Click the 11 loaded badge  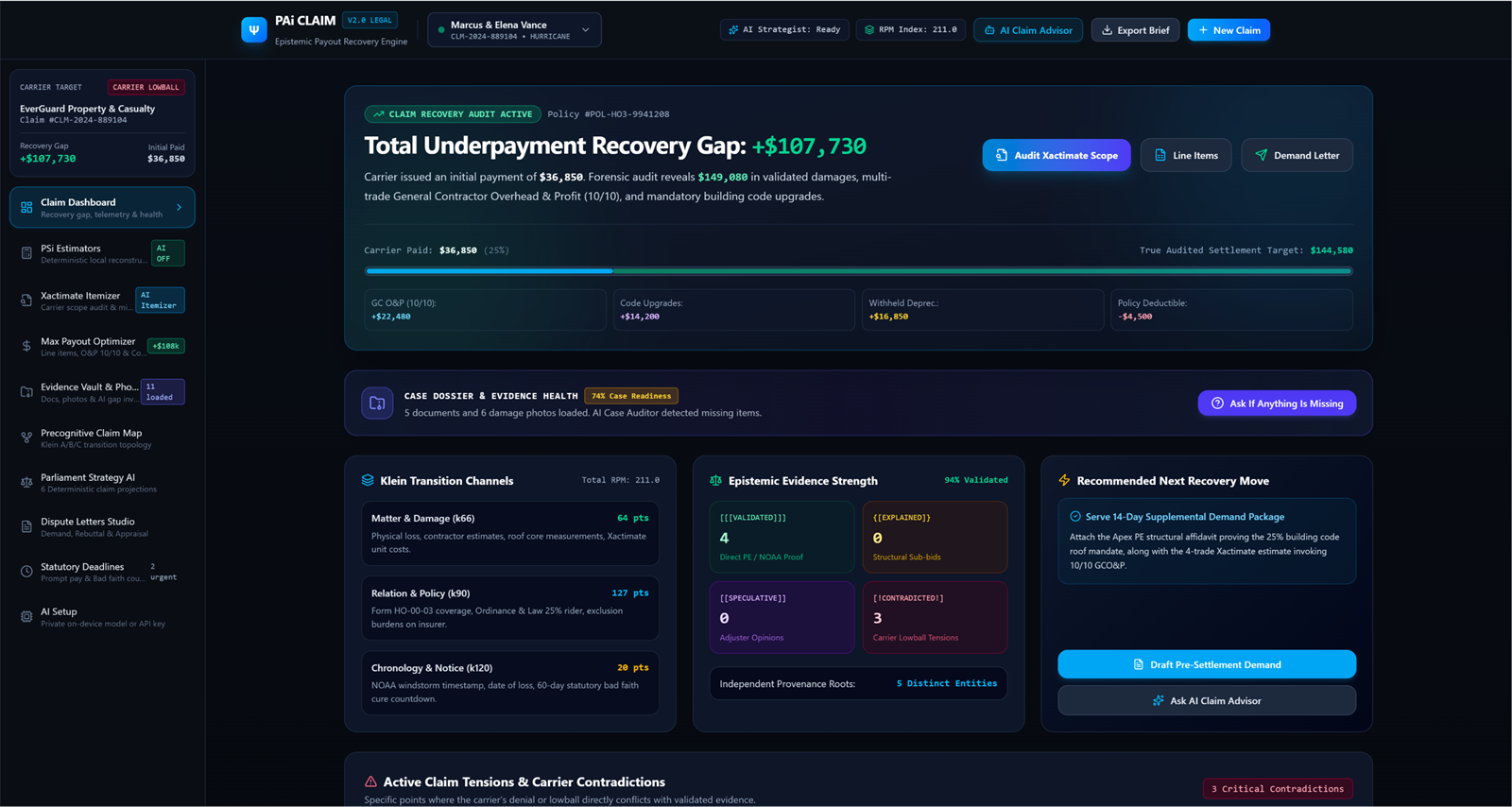coord(163,391)
